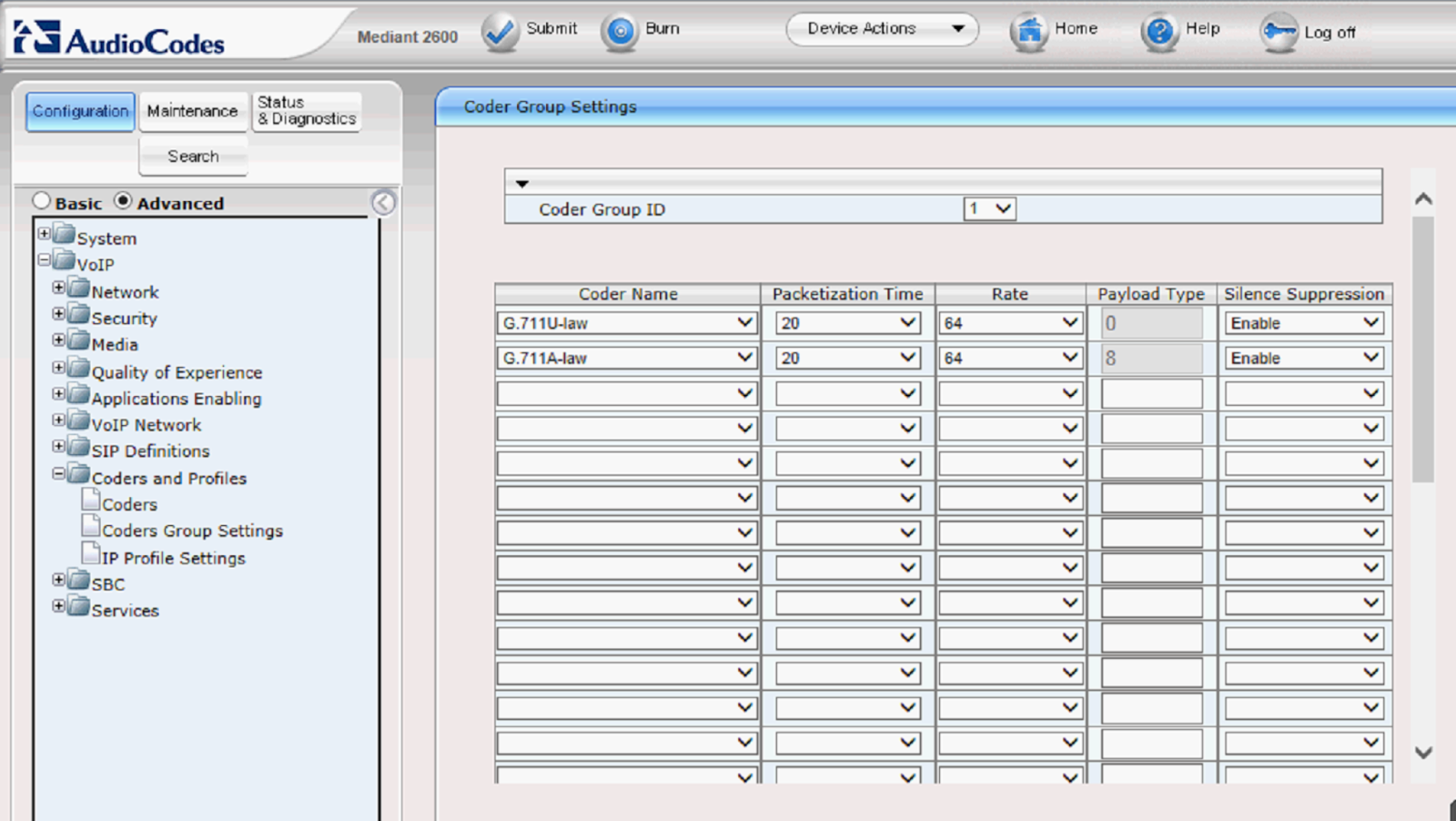Disable Silence Suppression for G.711U-law
Screen dimensions: 1456x821
pyautogui.click(x=1303, y=322)
